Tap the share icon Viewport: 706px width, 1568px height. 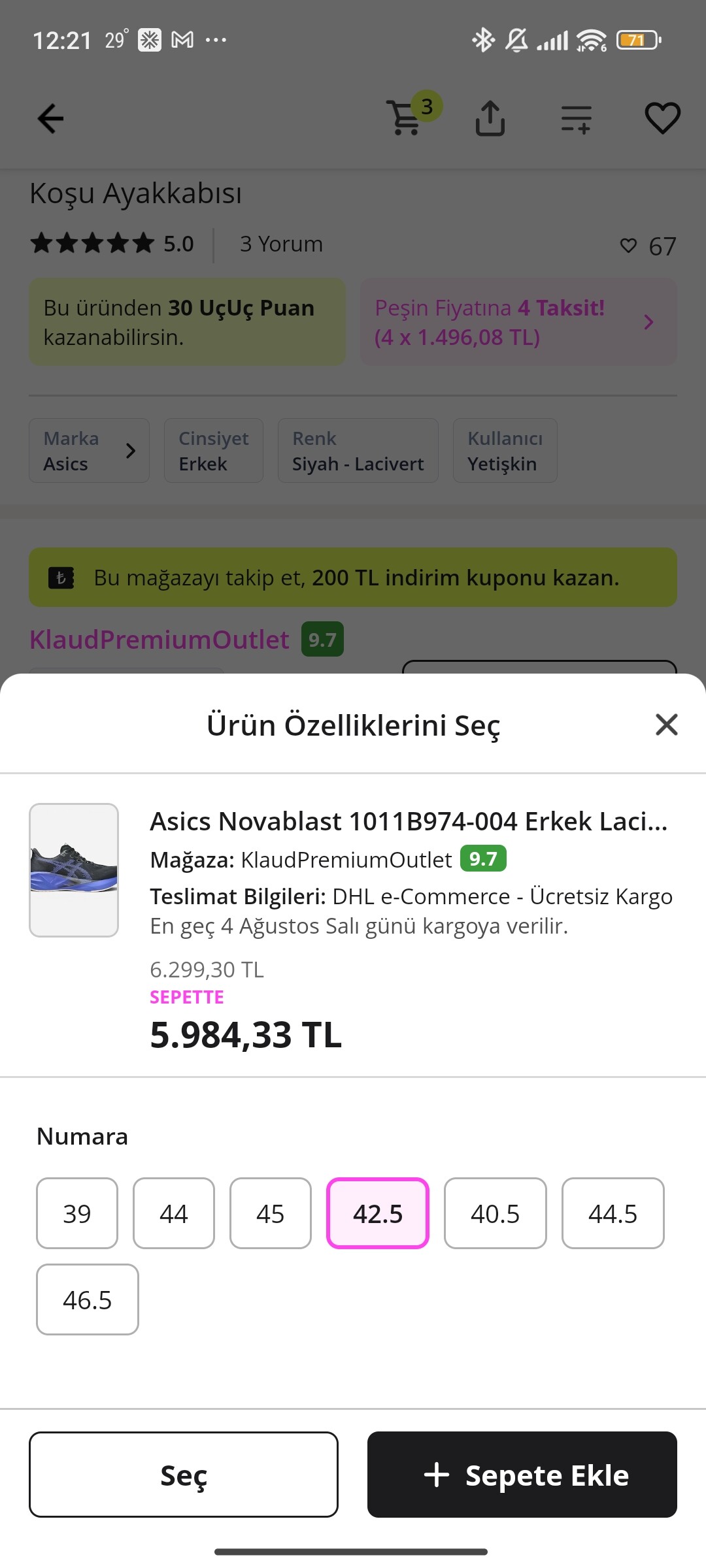[x=490, y=118]
